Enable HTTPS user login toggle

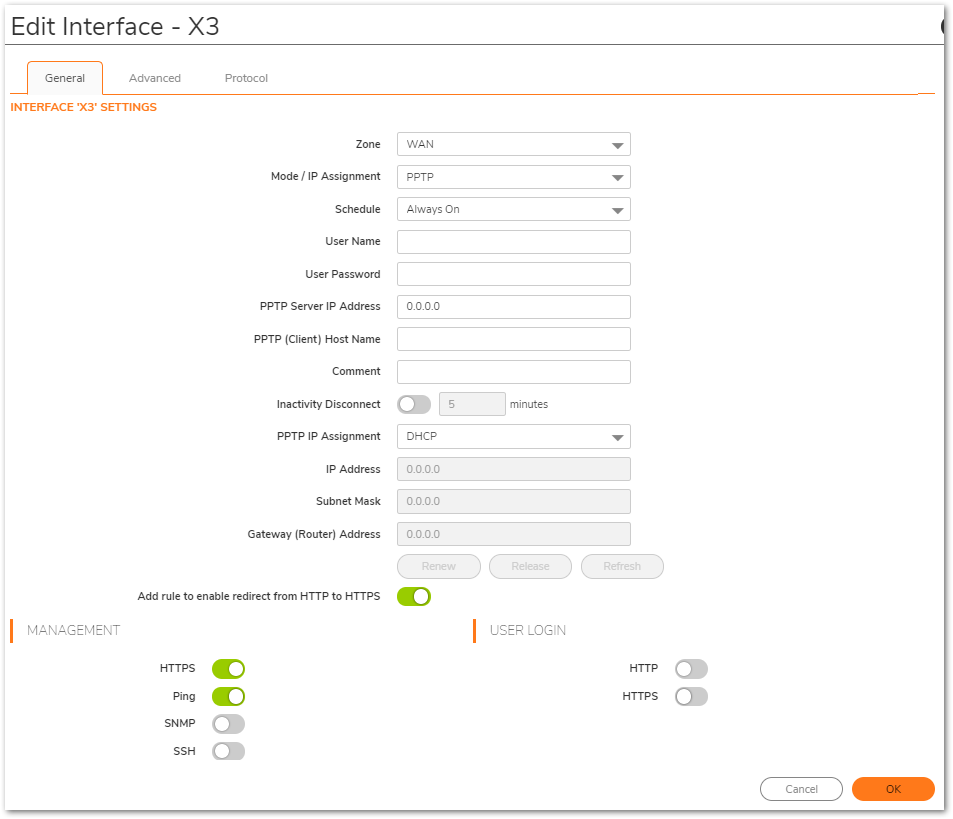point(691,697)
